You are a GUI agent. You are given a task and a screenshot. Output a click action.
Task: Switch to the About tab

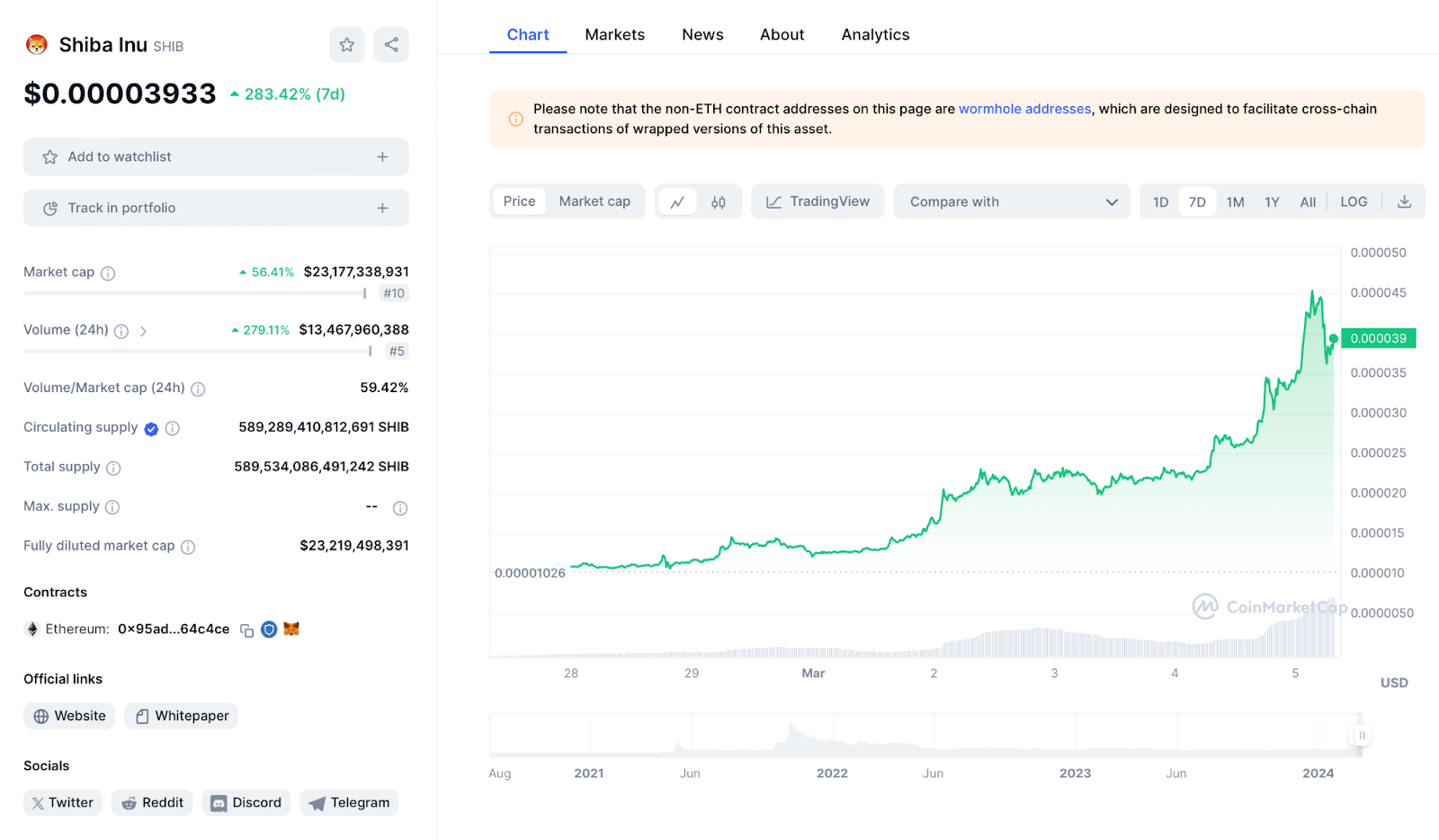[x=782, y=34]
